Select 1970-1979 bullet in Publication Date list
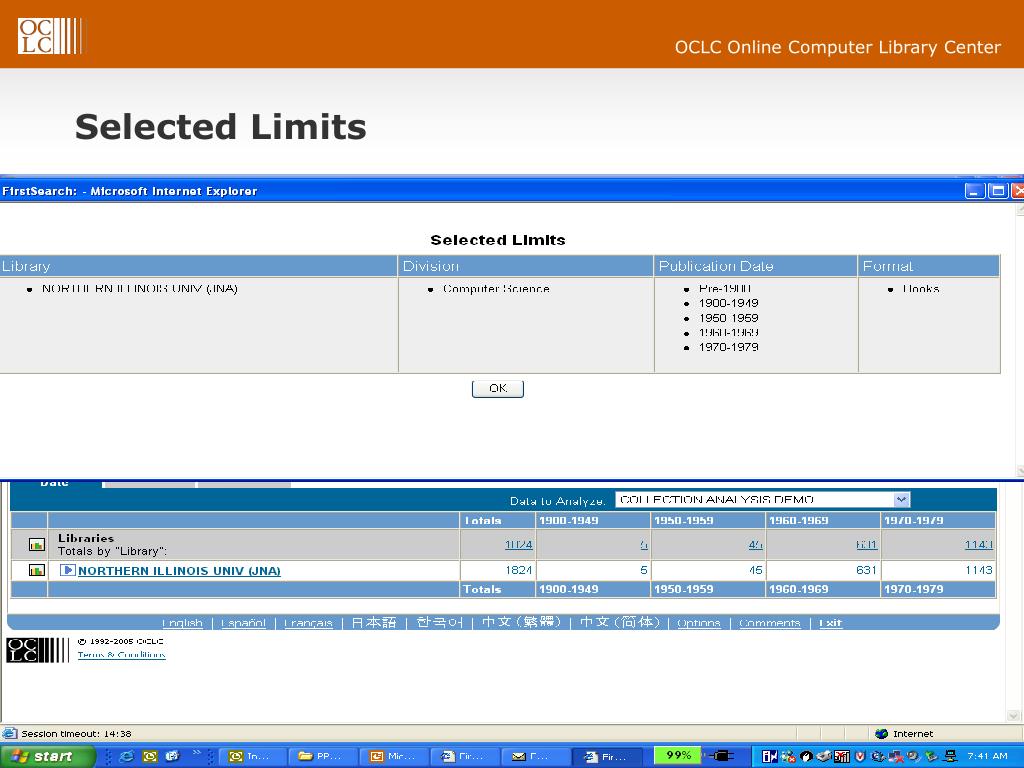 (x=728, y=347)
